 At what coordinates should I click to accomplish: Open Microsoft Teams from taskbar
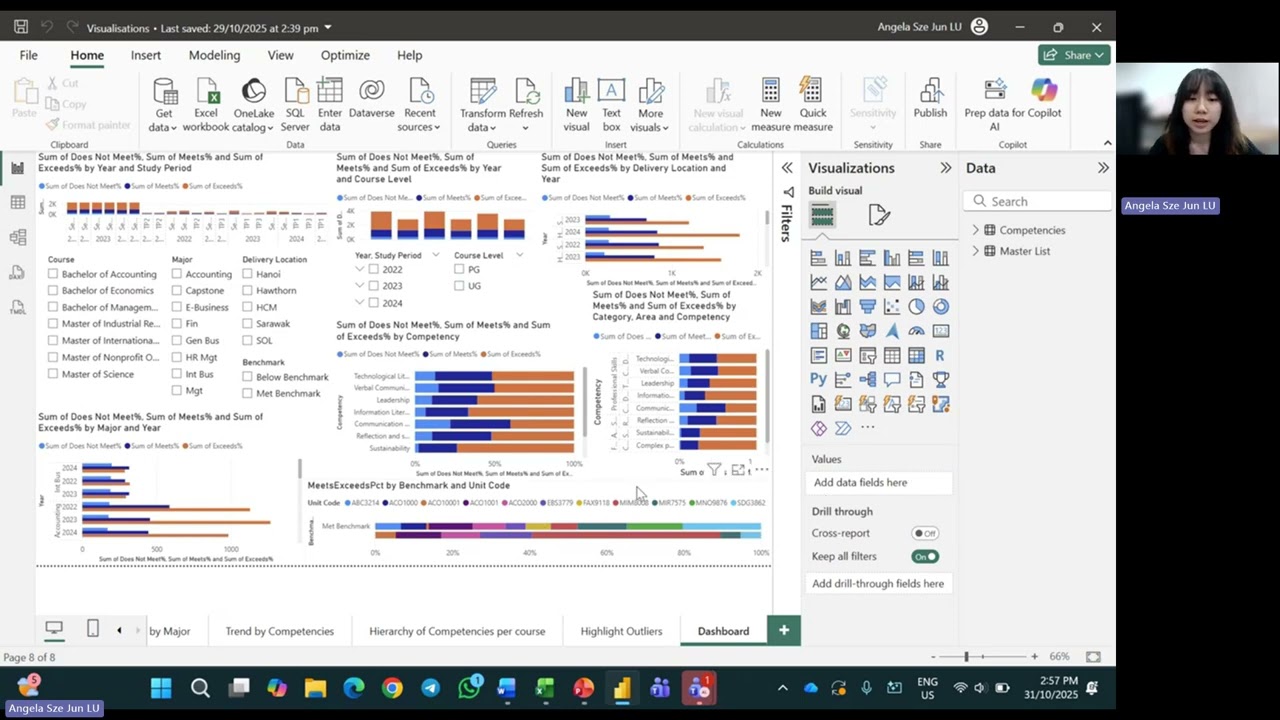point(660,688)
